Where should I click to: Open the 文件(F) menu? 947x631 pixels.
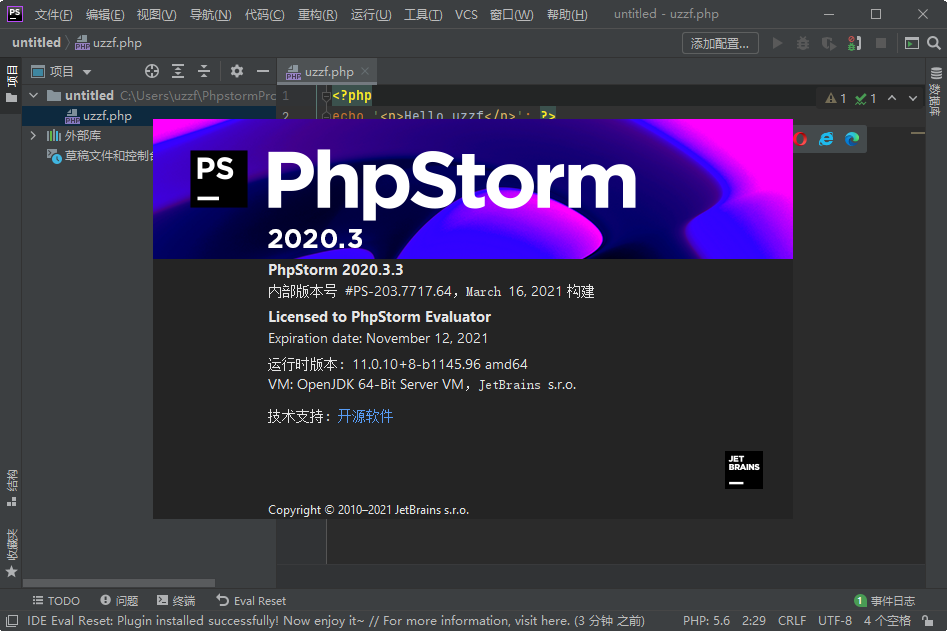point(54,14)
